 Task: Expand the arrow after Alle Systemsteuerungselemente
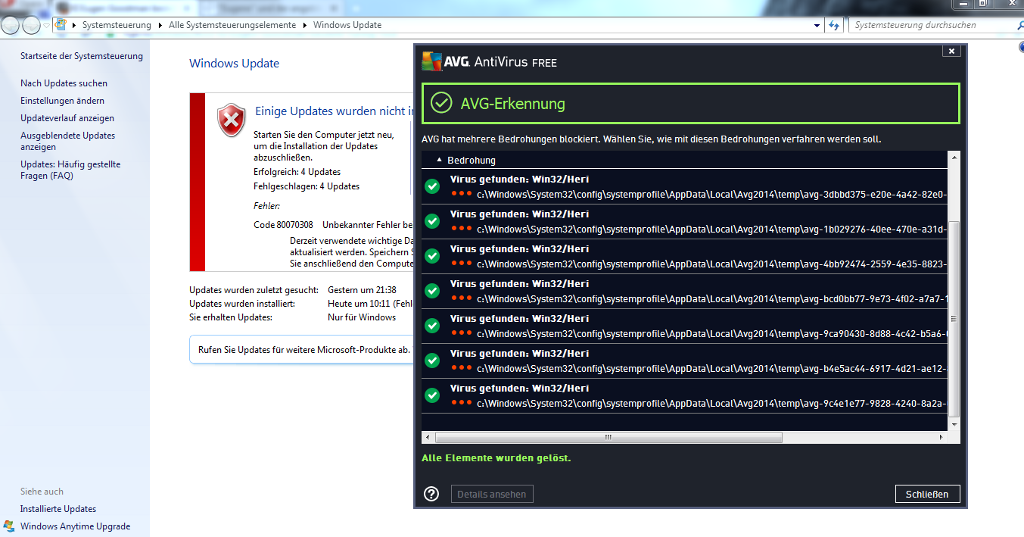point(304,25)
